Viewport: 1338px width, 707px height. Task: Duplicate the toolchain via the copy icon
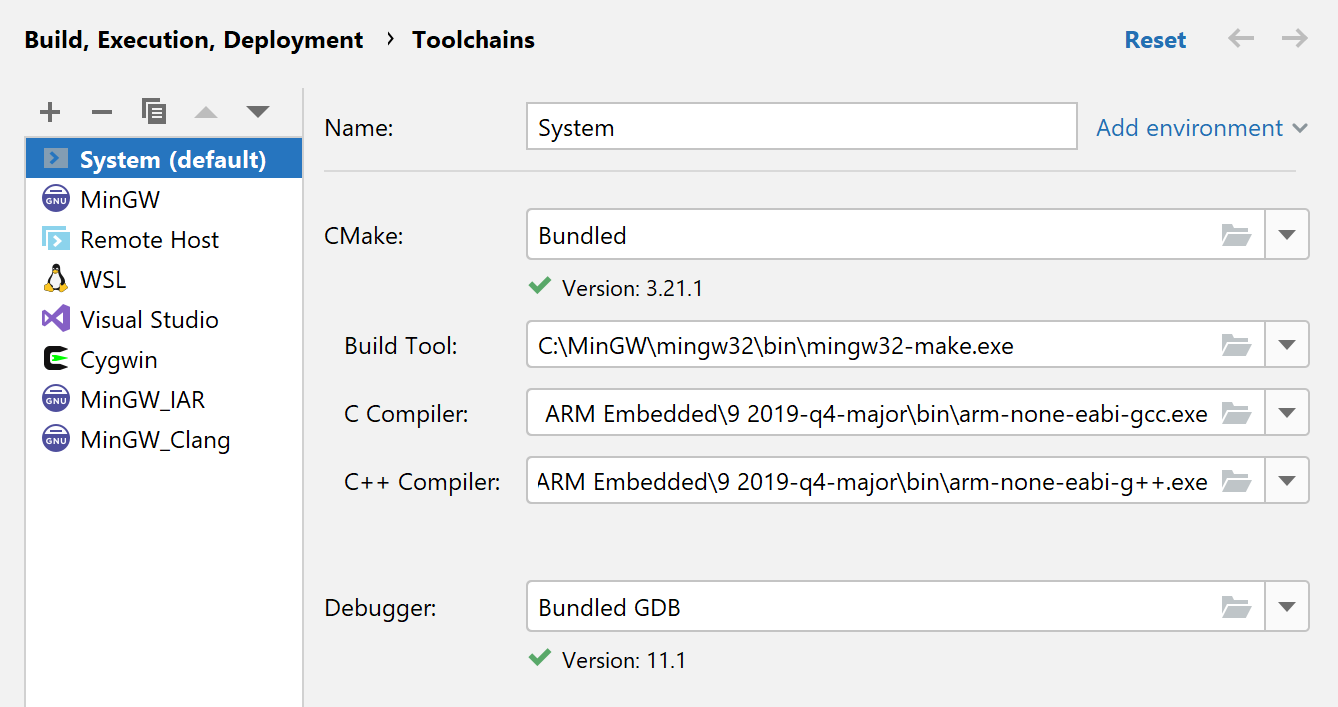[x=153, y=112]
